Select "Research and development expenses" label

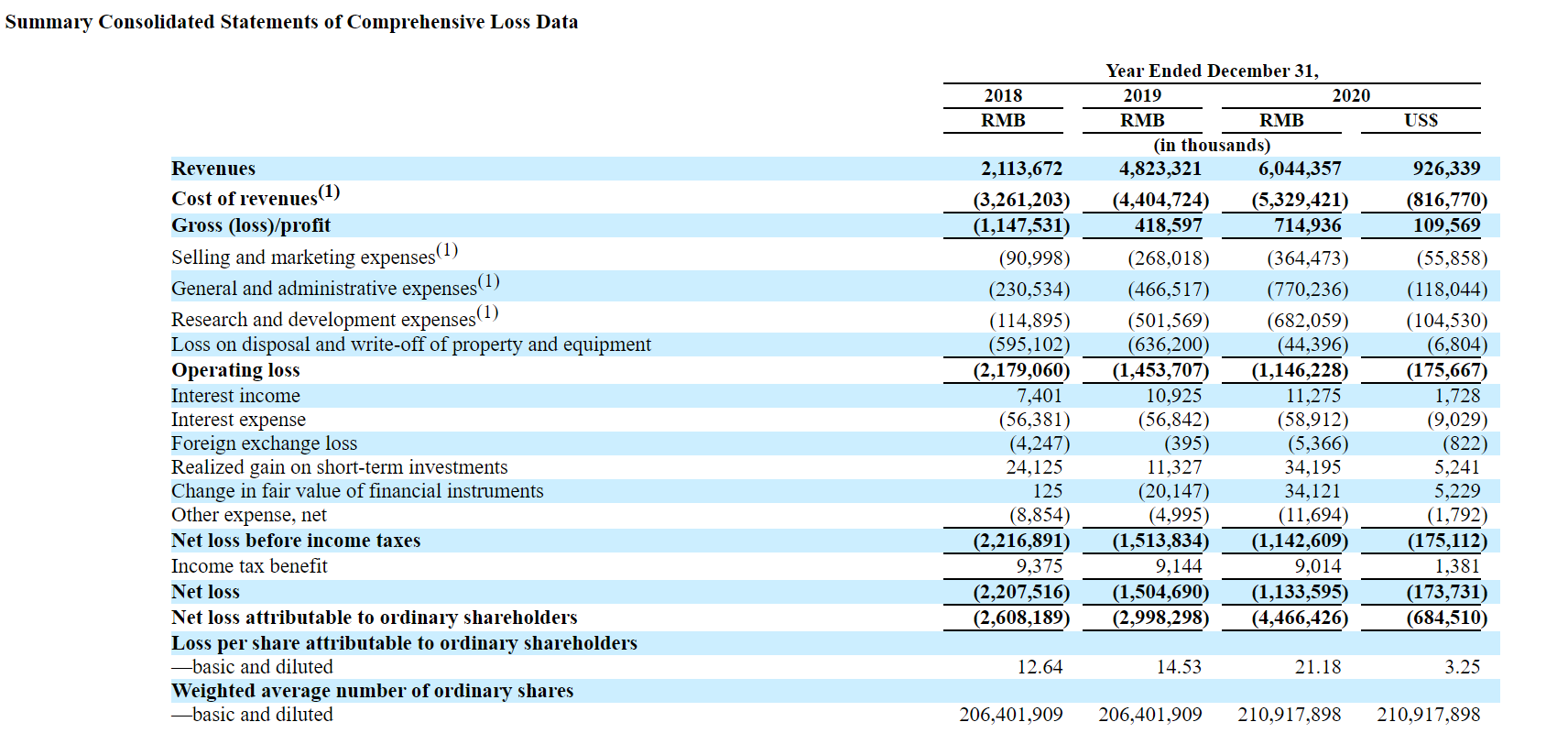[x=334, y=317]
